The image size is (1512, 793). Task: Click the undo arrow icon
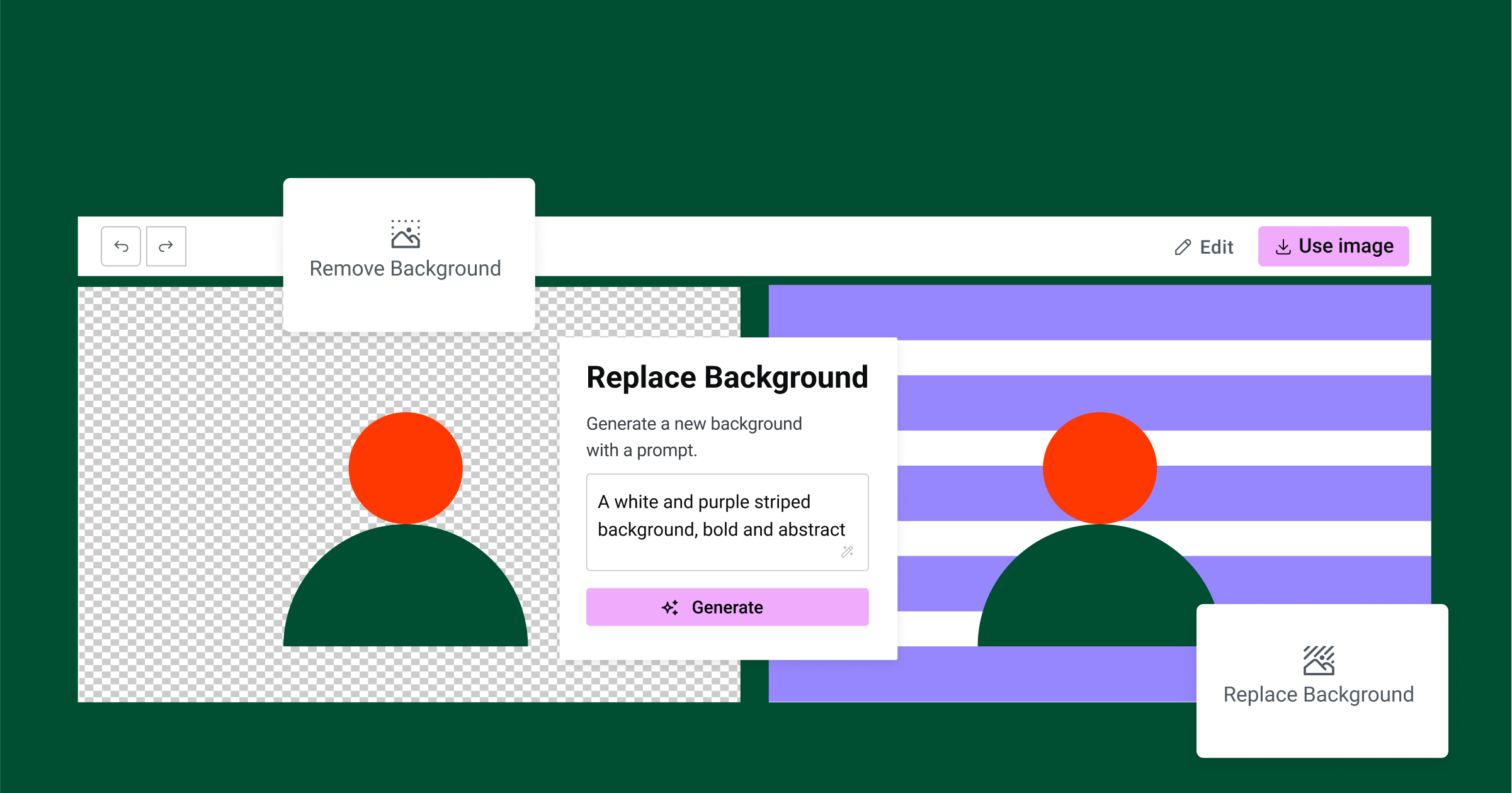[120, 246]
